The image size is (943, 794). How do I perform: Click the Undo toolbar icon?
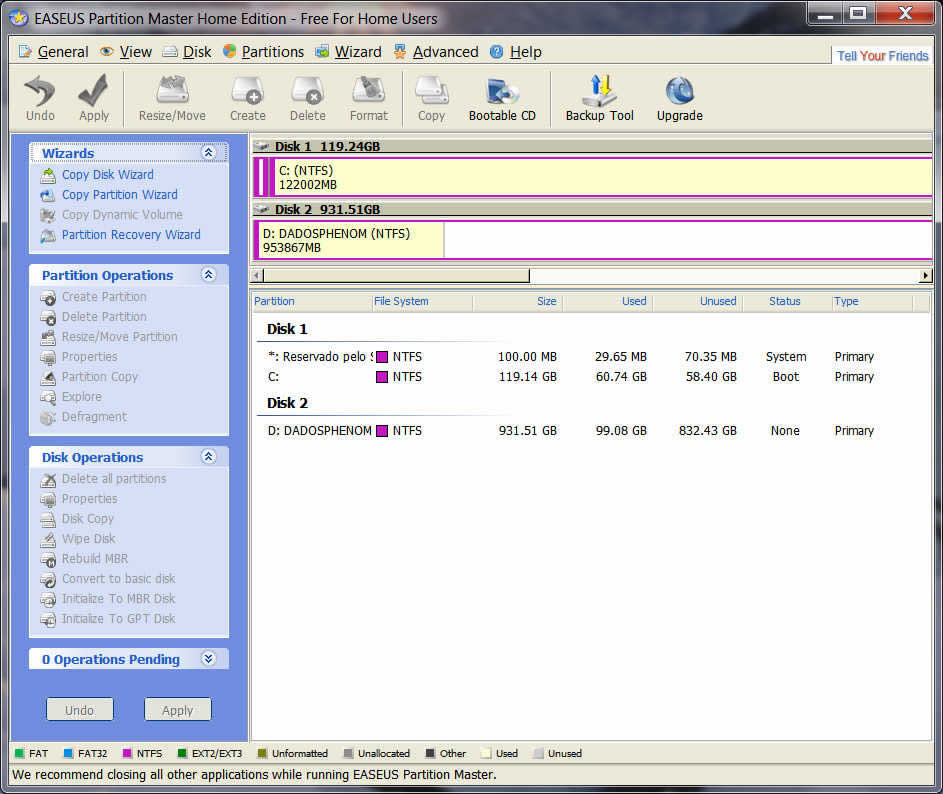(x=40, y=99)
